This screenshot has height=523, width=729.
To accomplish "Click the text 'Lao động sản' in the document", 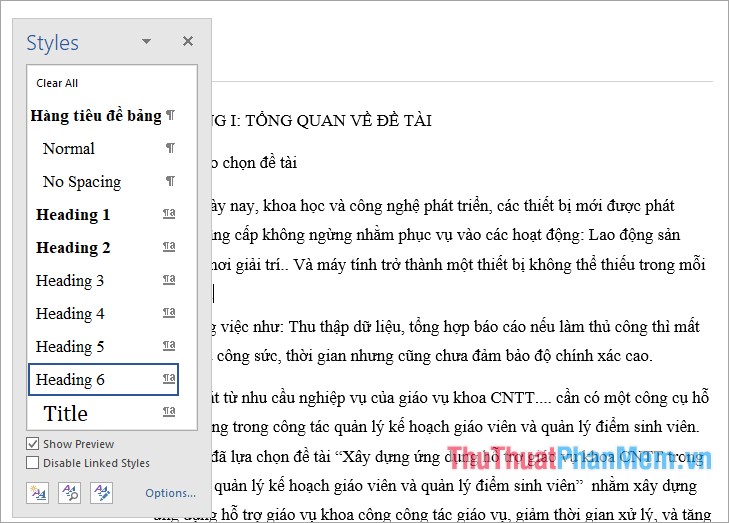I will [635, 235].
